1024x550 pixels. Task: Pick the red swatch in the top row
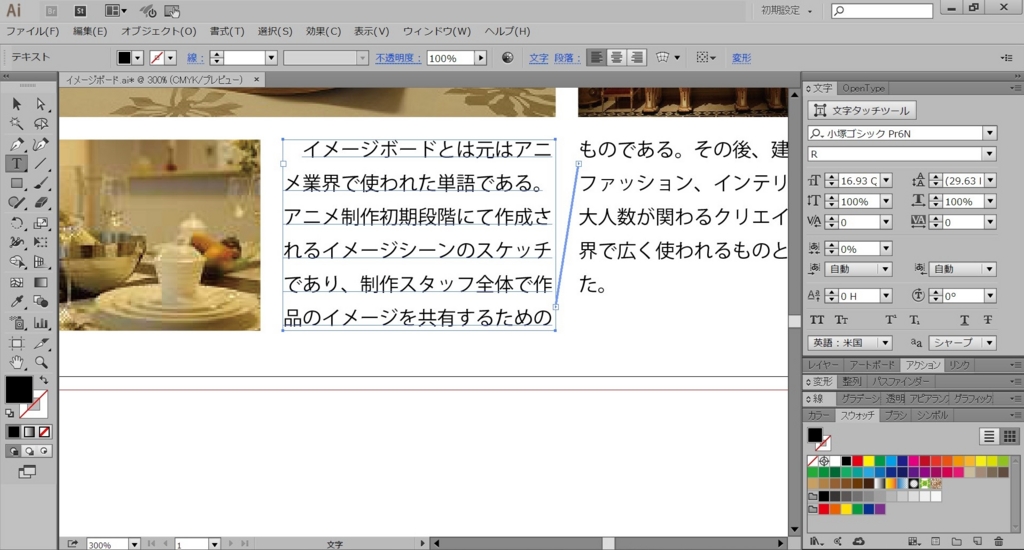point(857,461)
